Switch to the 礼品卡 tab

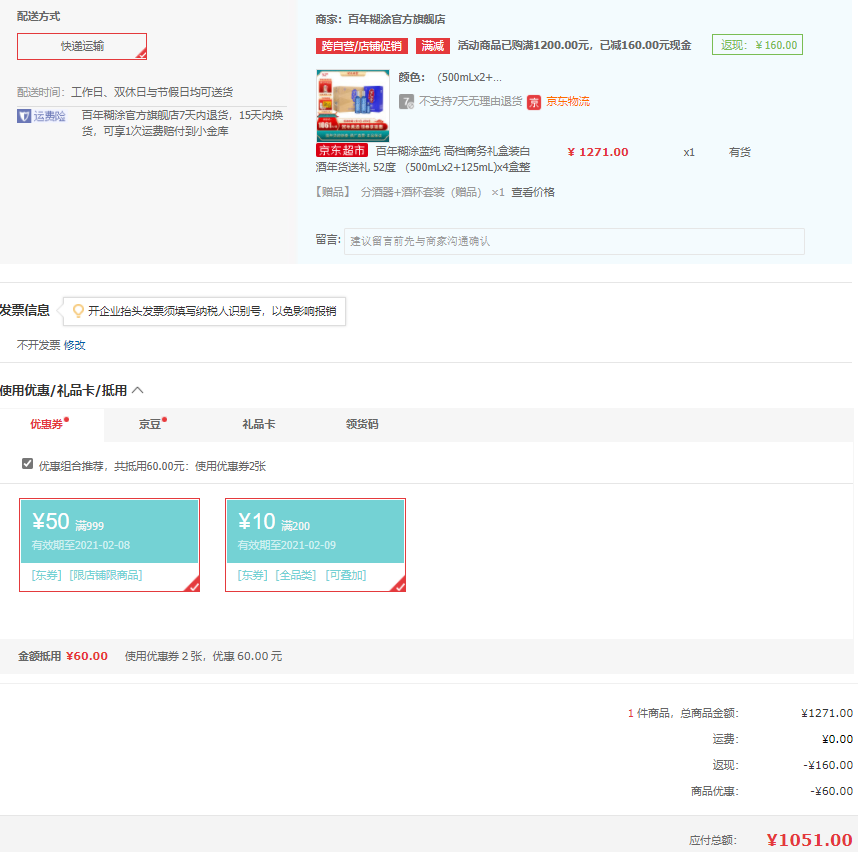pyautogui.click(x=259, y=424)
